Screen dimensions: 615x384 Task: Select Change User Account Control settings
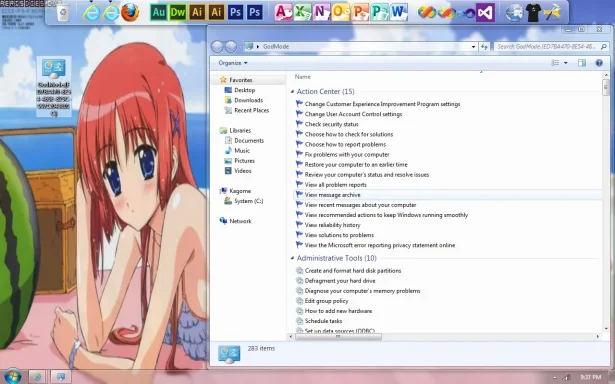tap(353, 115)
